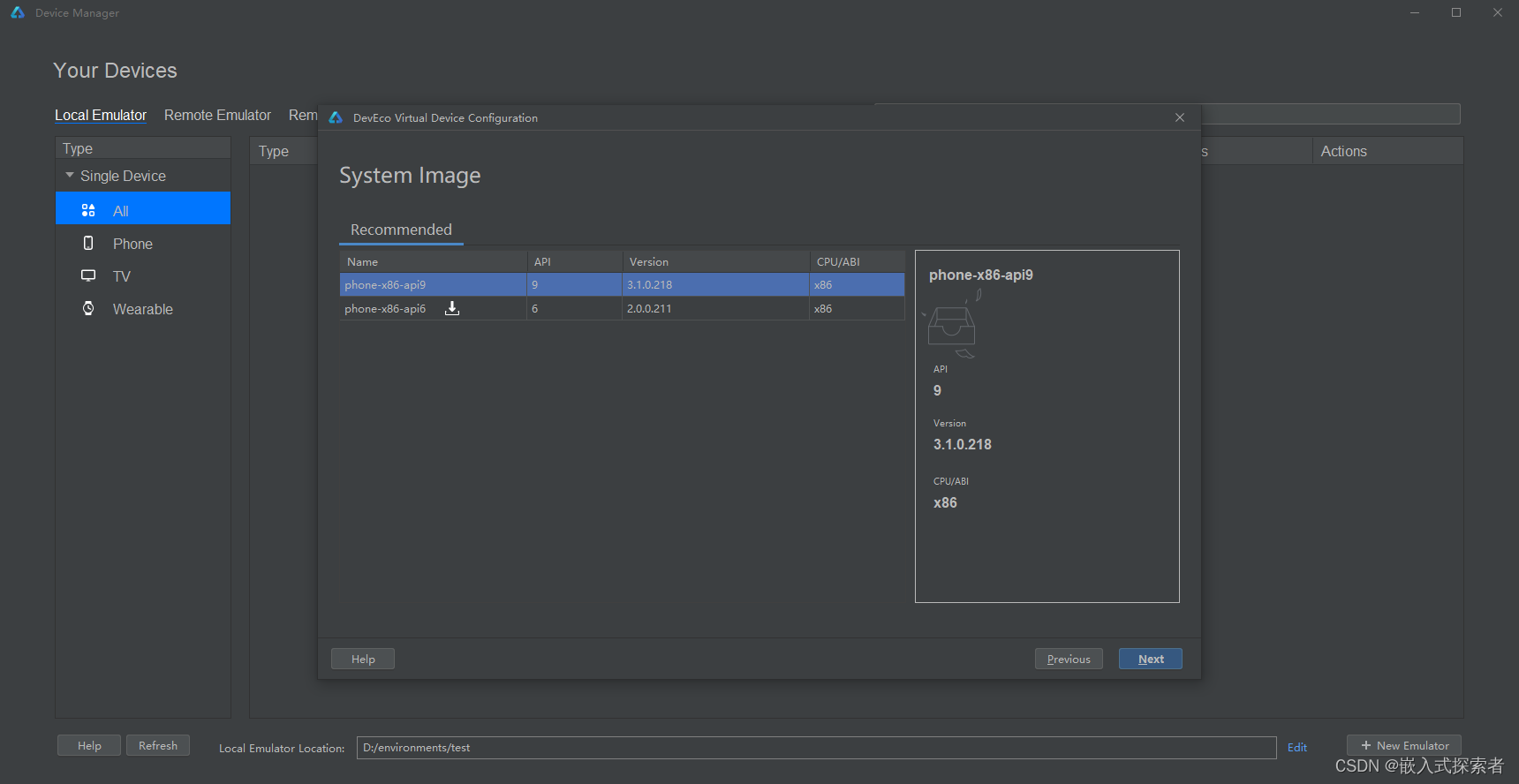Click the Previous button in dialog
Viewport: 1519px width, 784px height.
pyautogui.click(x=1069, y=659)
